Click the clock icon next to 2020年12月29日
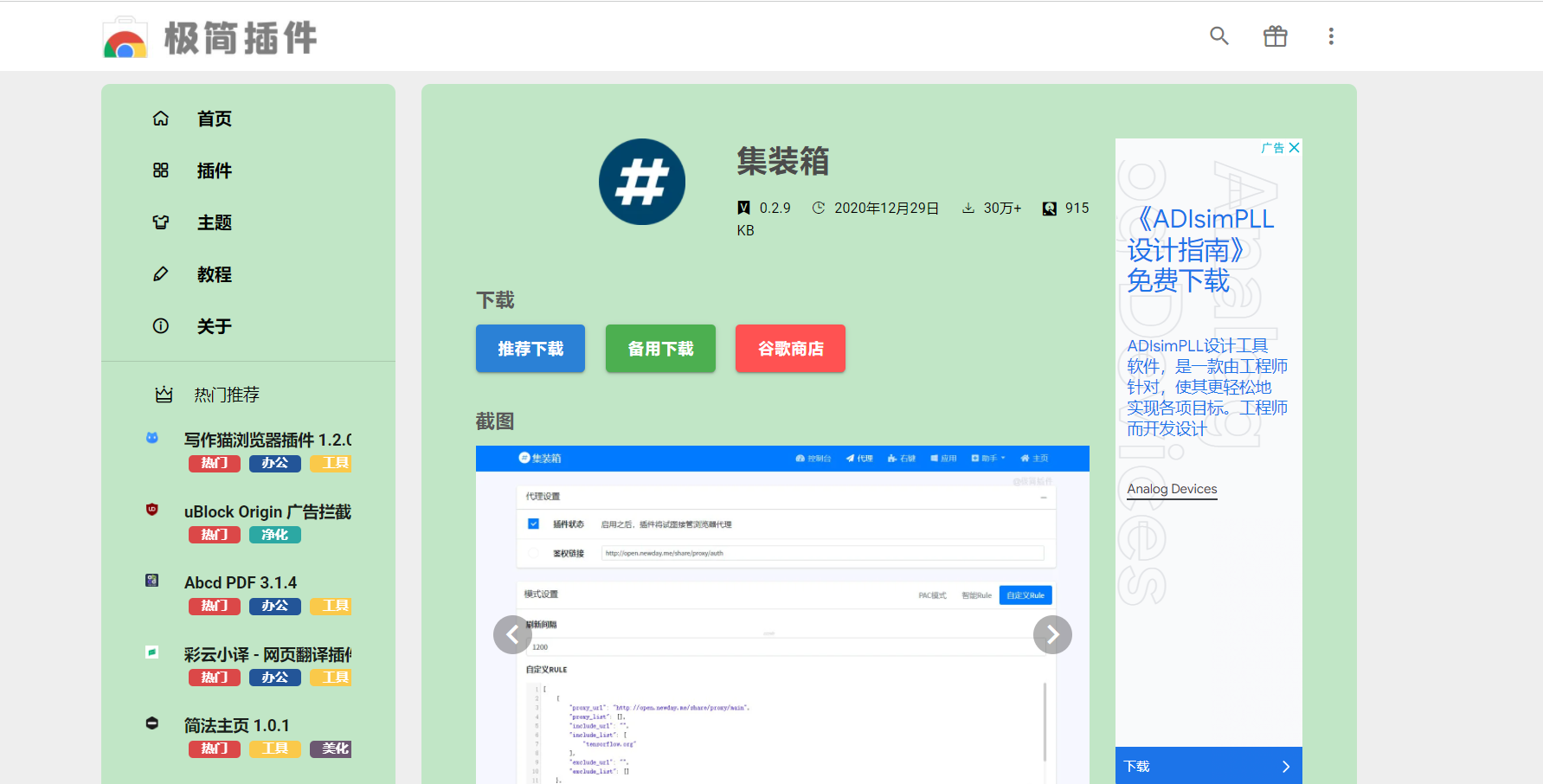The height and width of the screenshot is (784, 1543). (819, 208)
